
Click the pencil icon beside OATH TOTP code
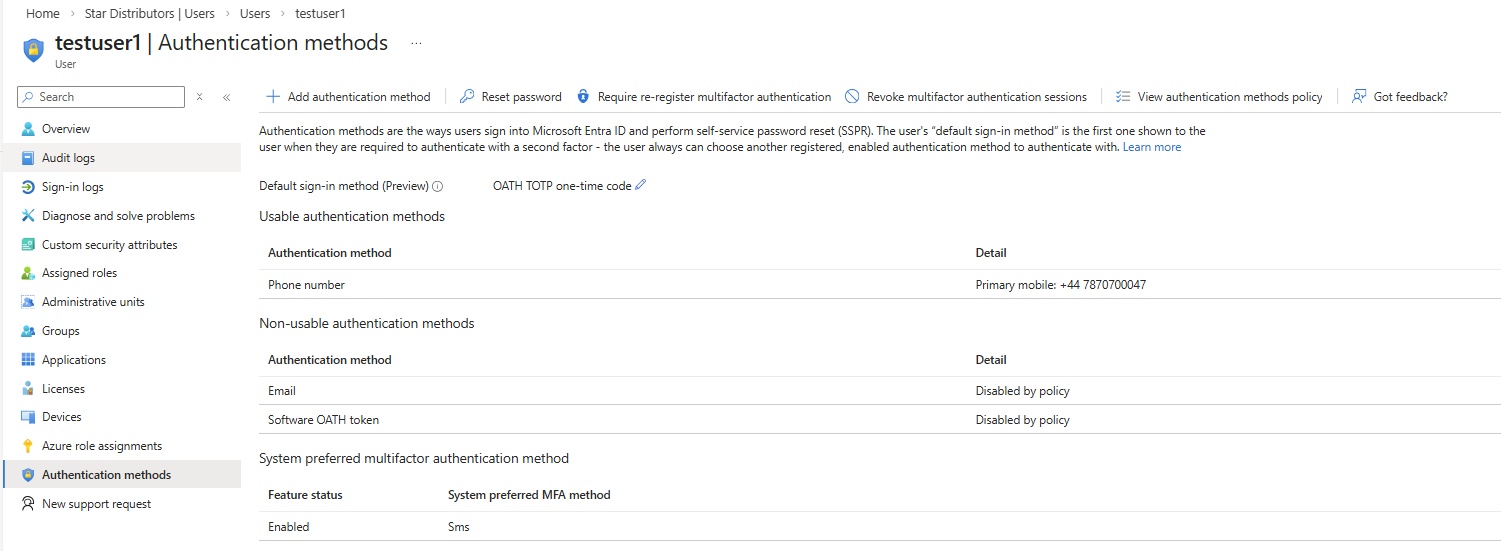641,185
